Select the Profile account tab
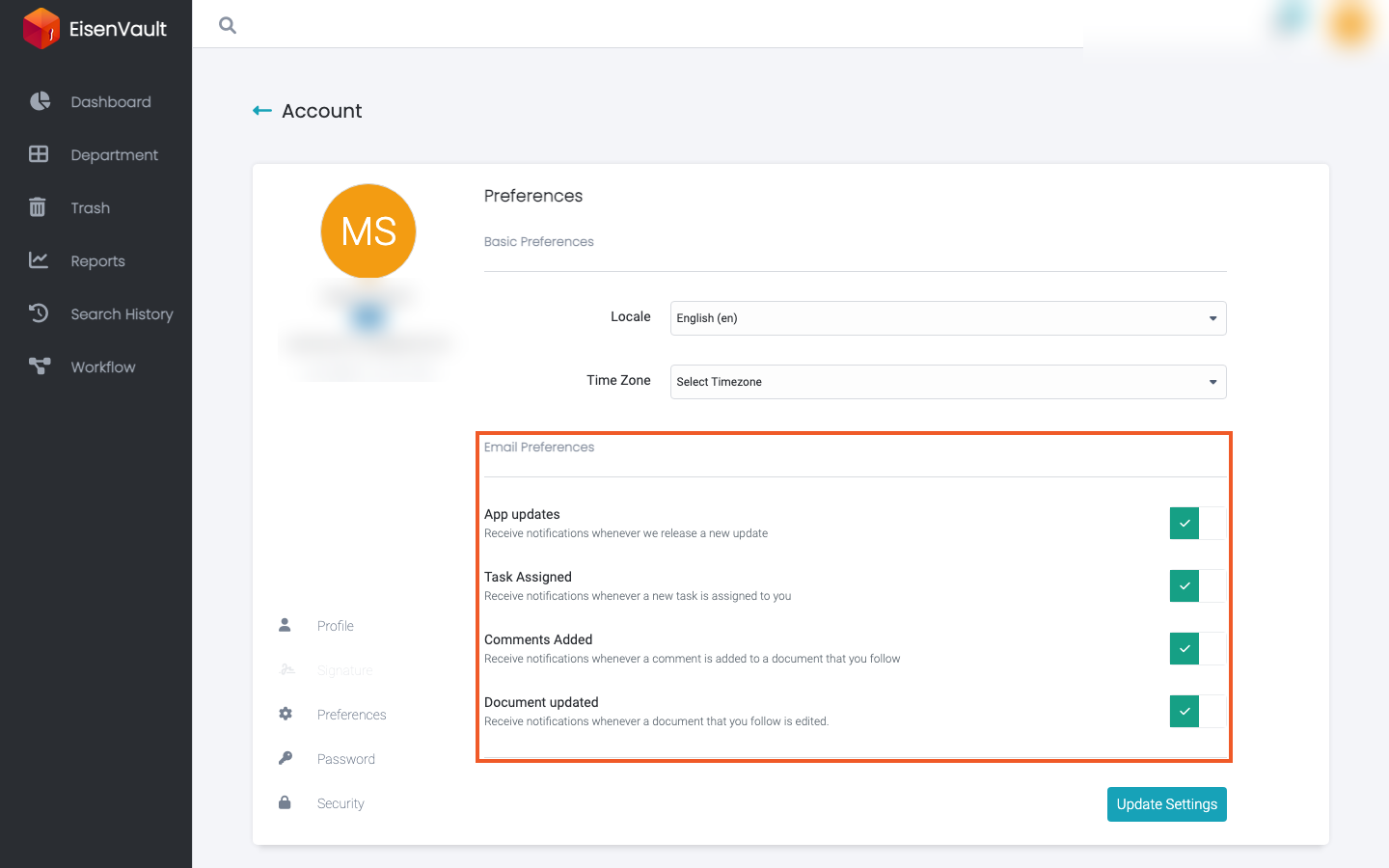The height and width of the screenshot is (868, 1389). [336, 626]
